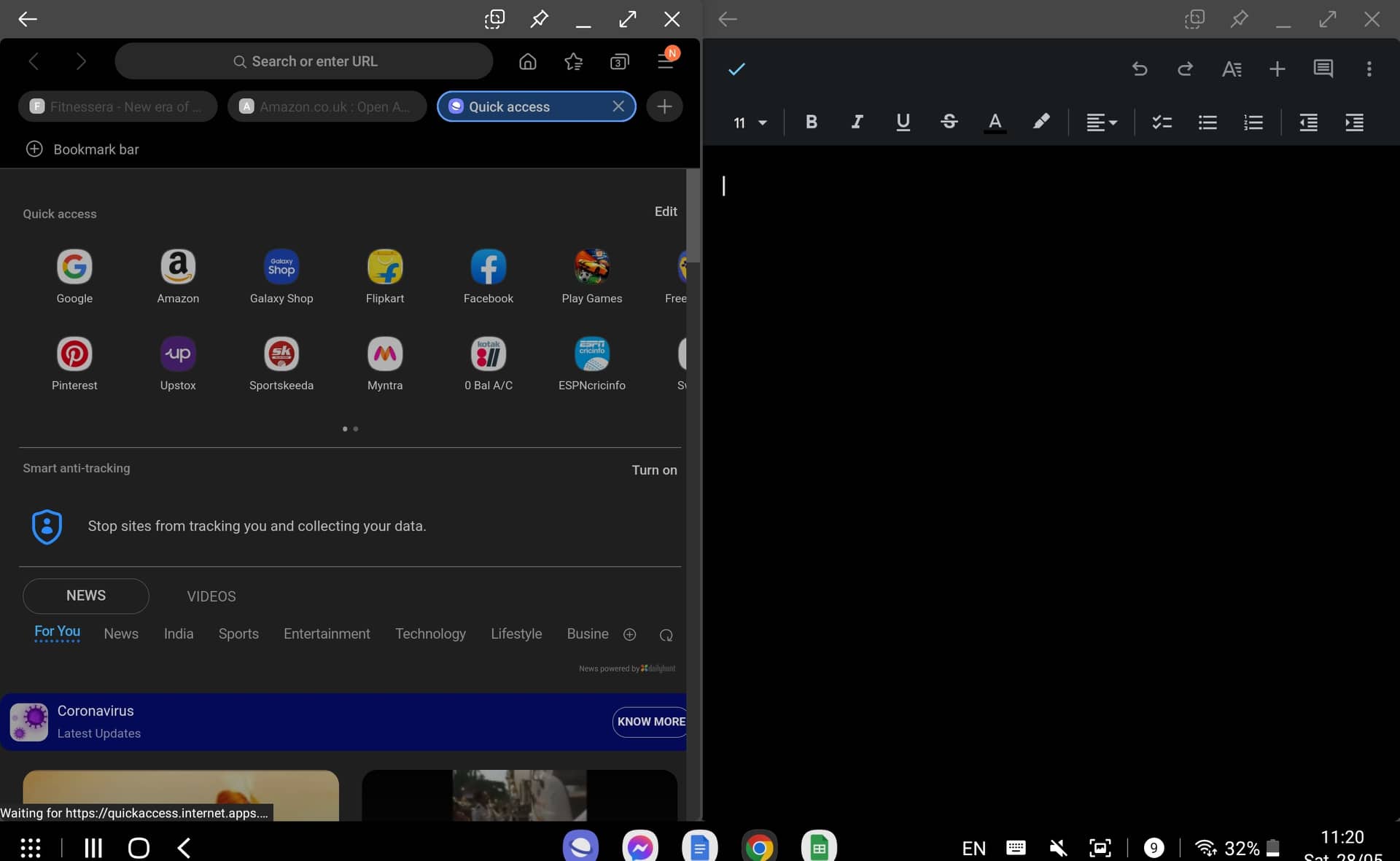Expand the paragraph alignment dropdown

click(x=1101, y=122)
